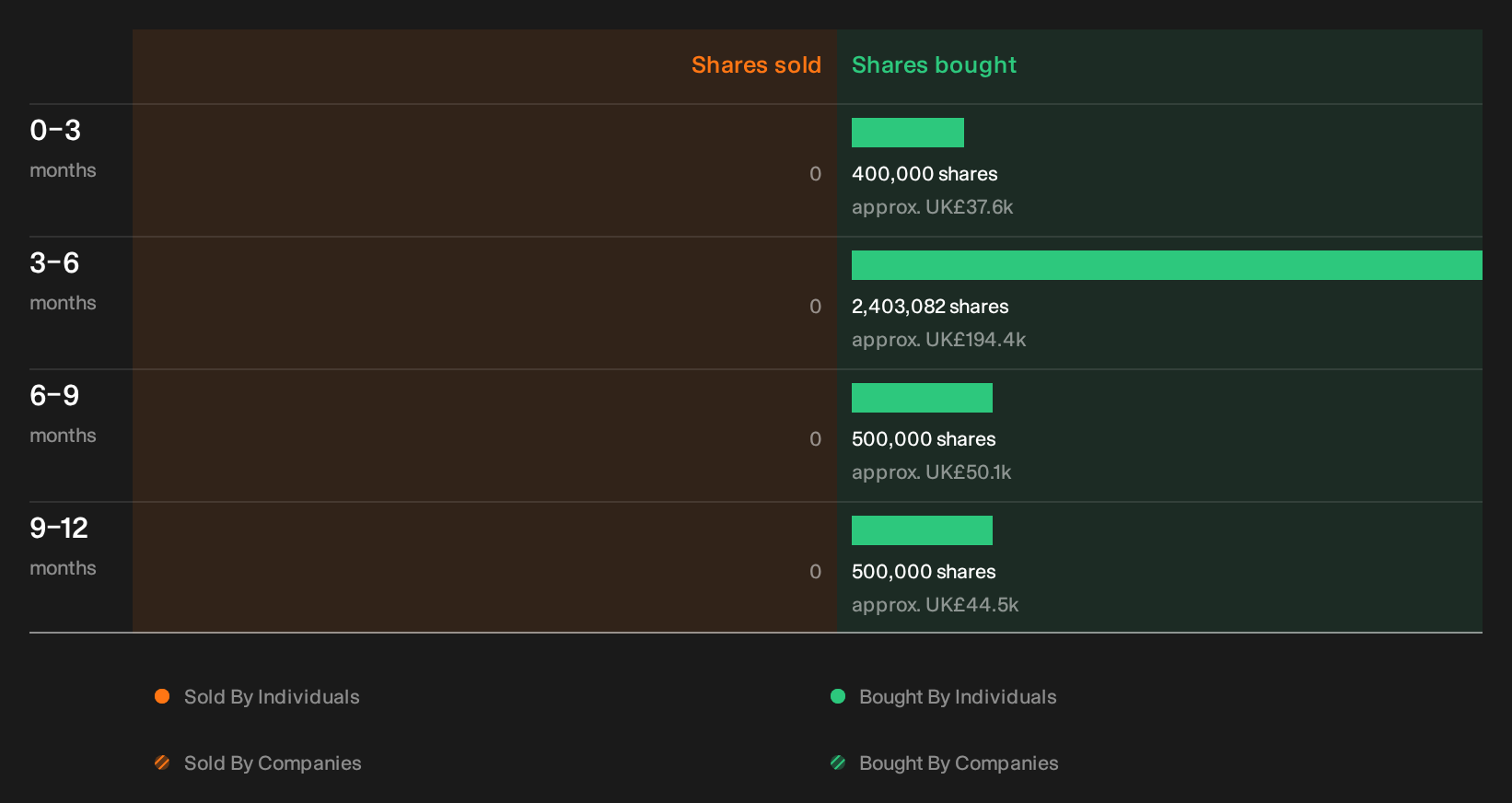Click the 6-9 months row label
Screen dimensions: 1512x803
(x=63, y=413)
